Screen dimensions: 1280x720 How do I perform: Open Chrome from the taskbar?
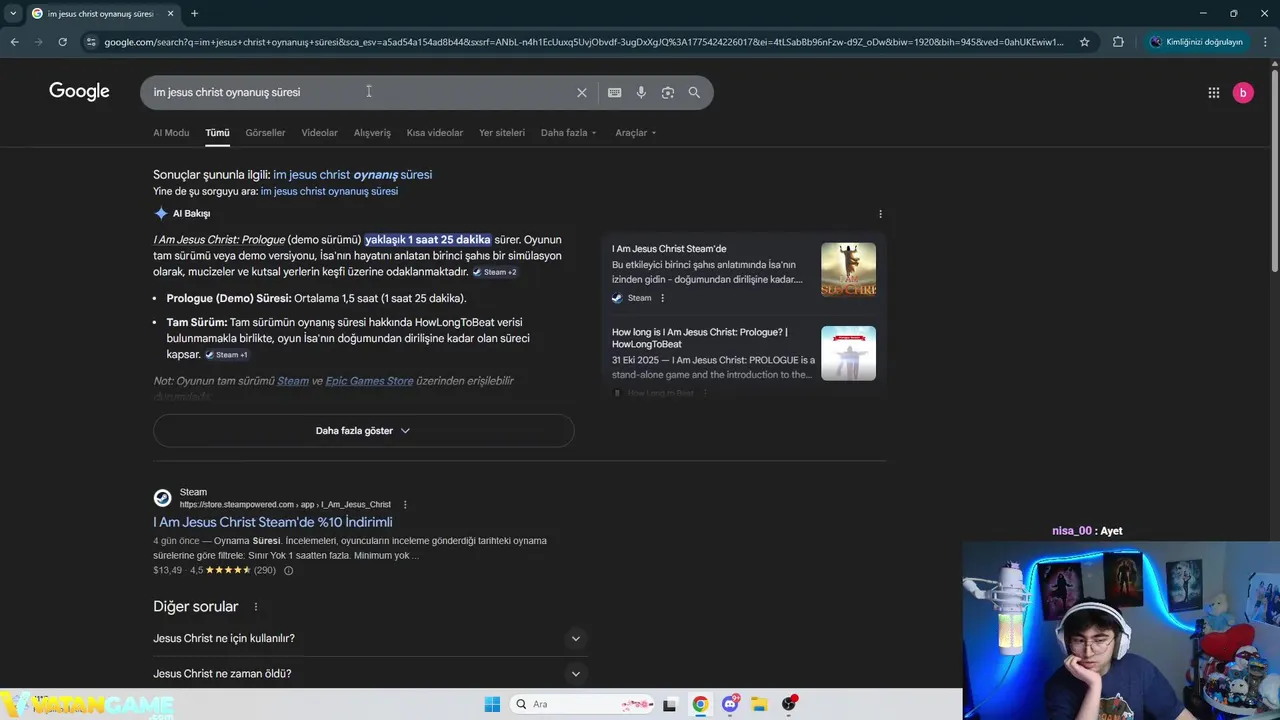click(700, 704)
